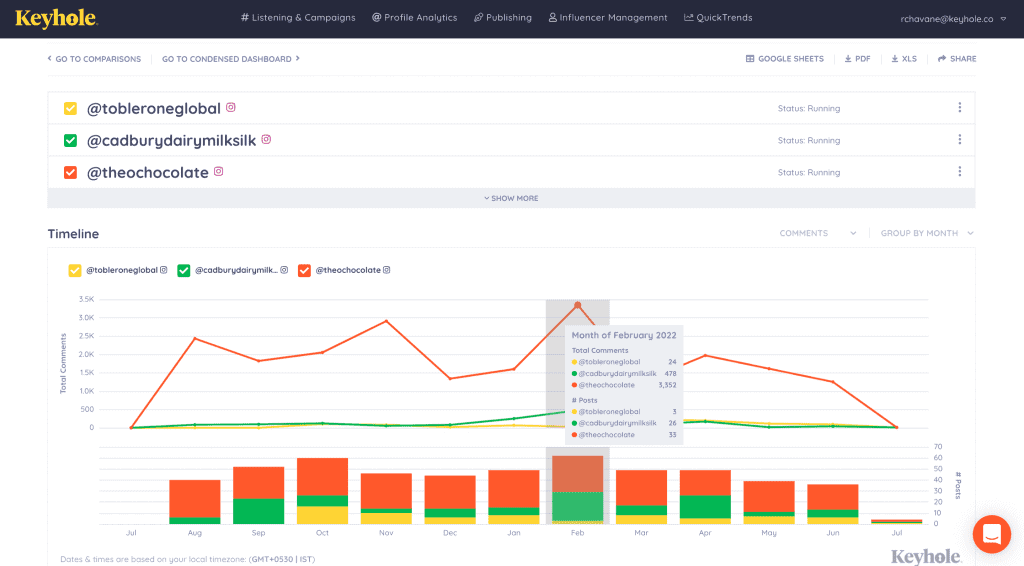Open QuickTrends menu
Viewport: 1024px width, 566px height.
click(718, 18)
